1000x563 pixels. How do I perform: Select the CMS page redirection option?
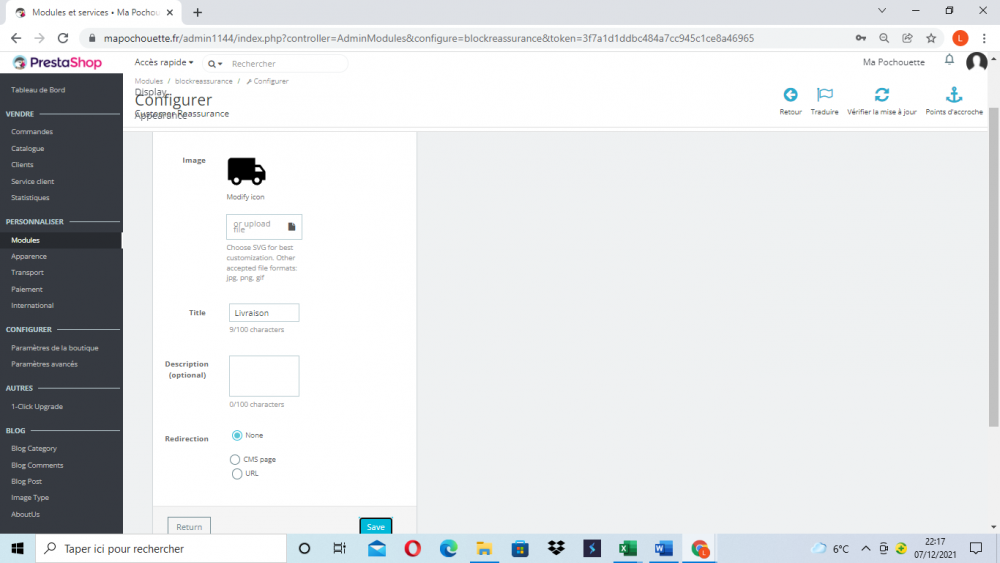(235, 460)
